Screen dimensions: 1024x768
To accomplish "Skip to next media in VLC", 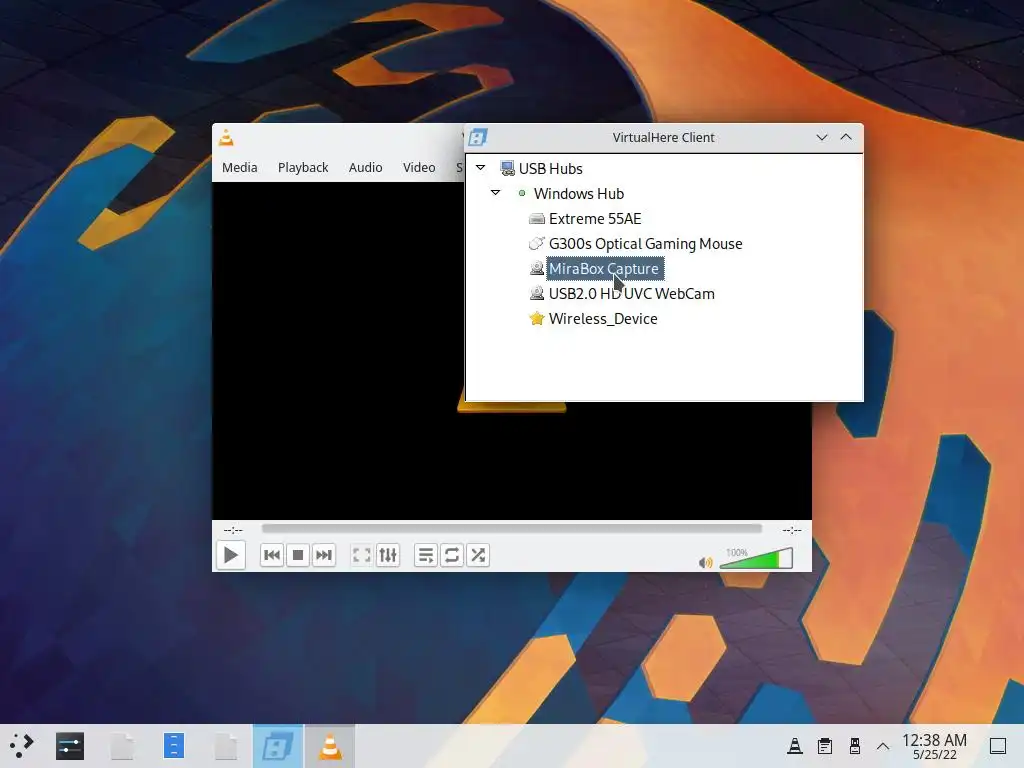I will pyautogui.click(x=324, y=555).
